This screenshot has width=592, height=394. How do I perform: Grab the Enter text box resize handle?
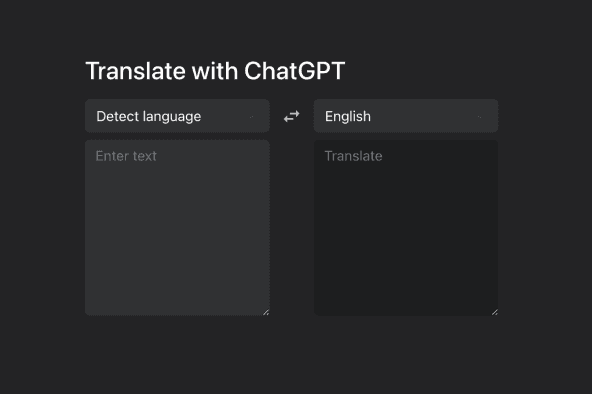[x=266, y=312]
